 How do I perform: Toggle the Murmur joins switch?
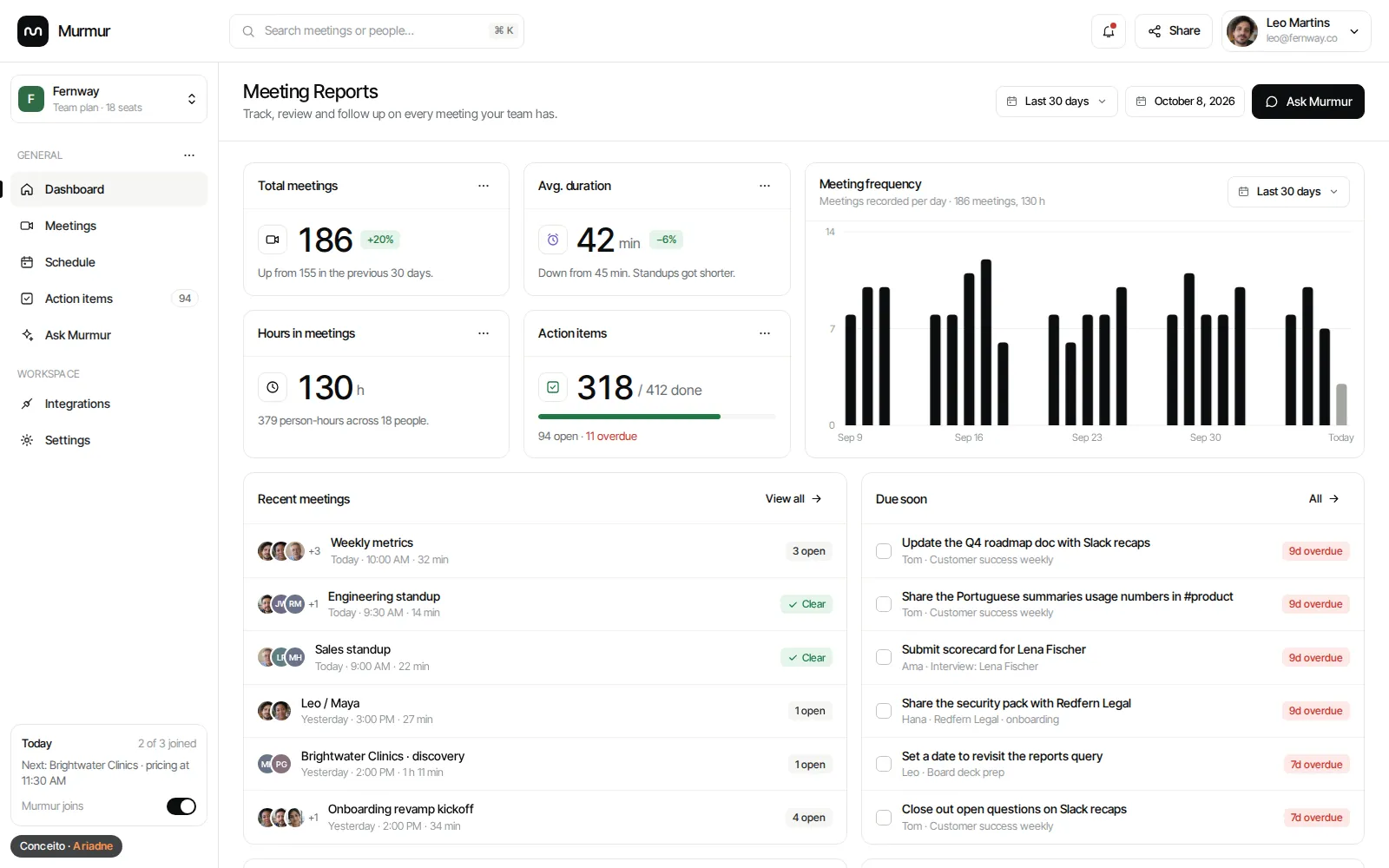click(x=181, y=806)
